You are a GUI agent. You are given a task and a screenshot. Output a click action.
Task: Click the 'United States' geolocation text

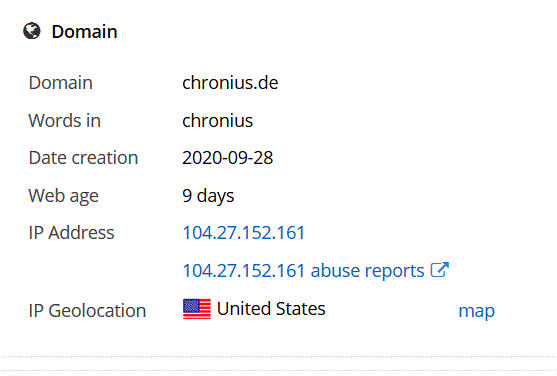click(x=271, y=308)
